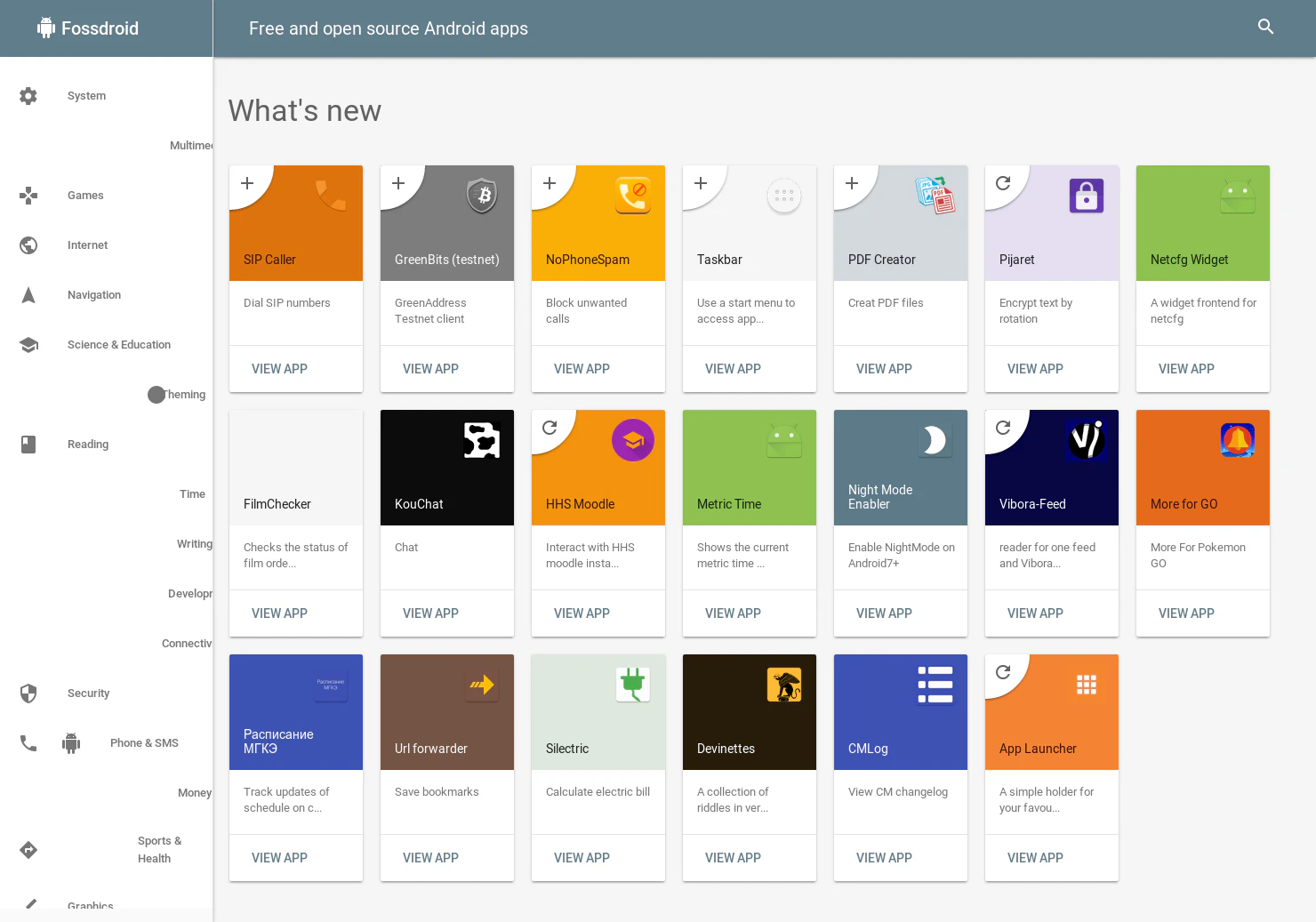Click VIEW APP under More for GO
The width and height of the screenshot is (1316, 922).
pyautogui.click(x=1186, y=613)
